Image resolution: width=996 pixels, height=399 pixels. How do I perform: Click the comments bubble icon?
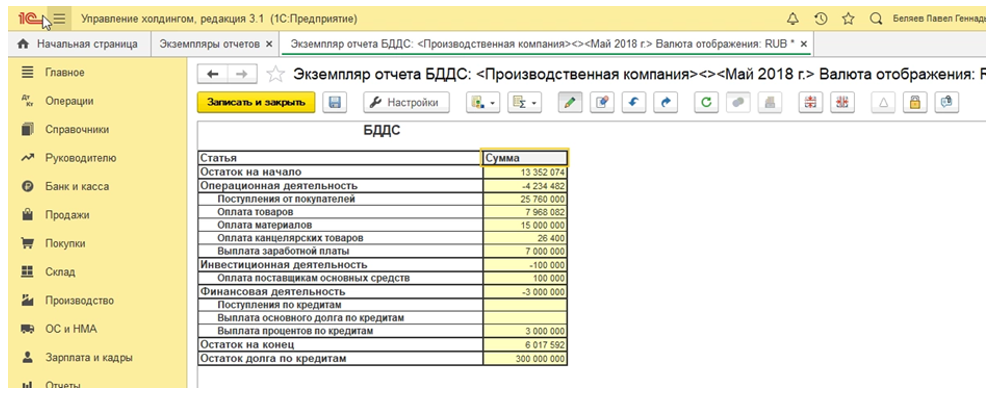[x=946, y=102]
